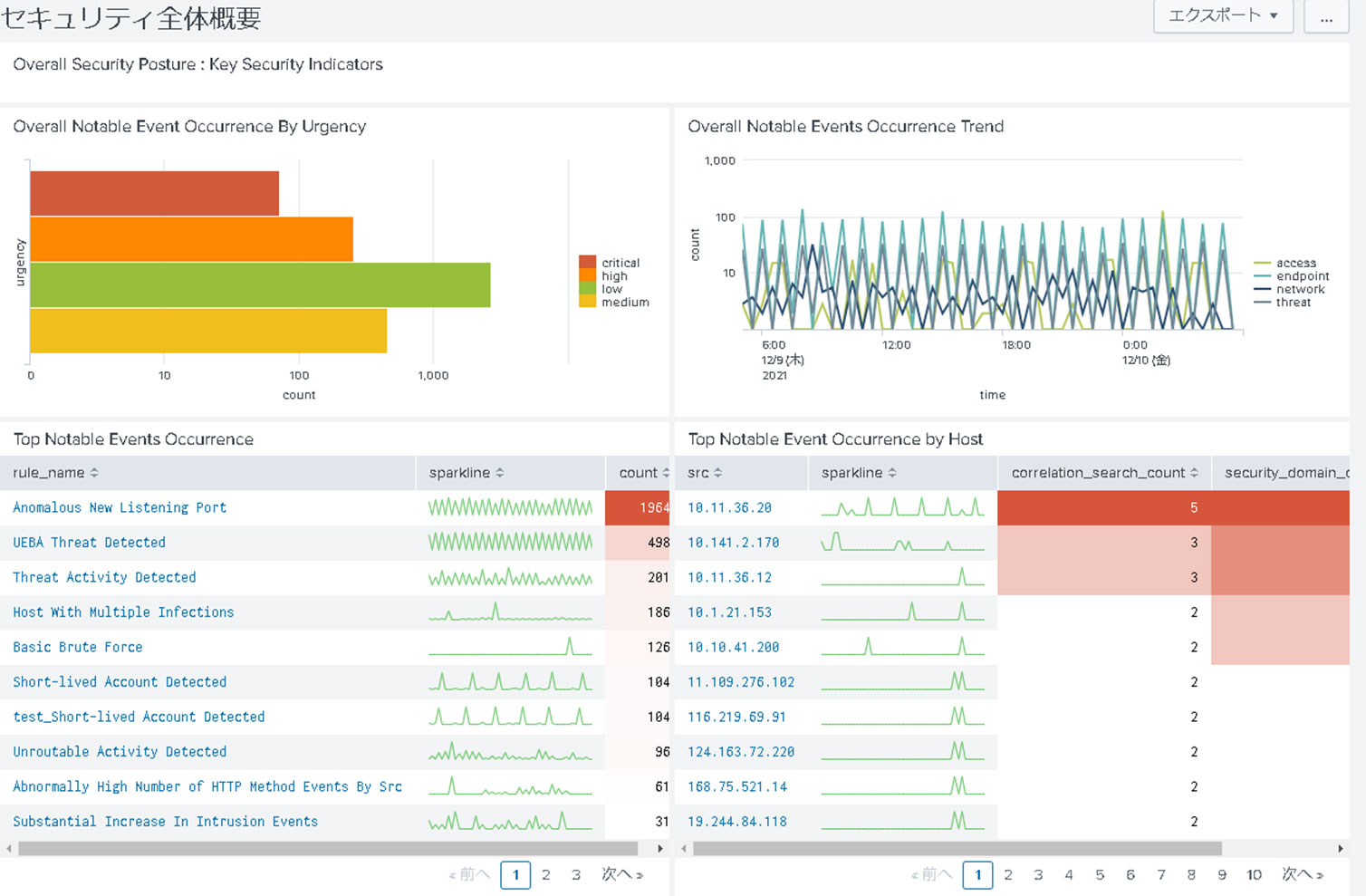Select host 10.141.2.170 link
The image size is (1366, 896).
733,543
